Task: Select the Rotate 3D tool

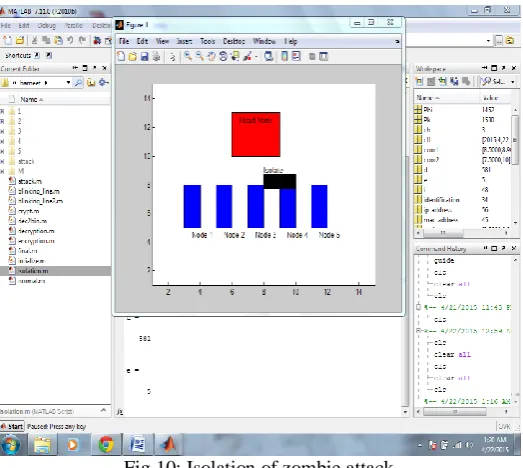Action: point(223,56)
